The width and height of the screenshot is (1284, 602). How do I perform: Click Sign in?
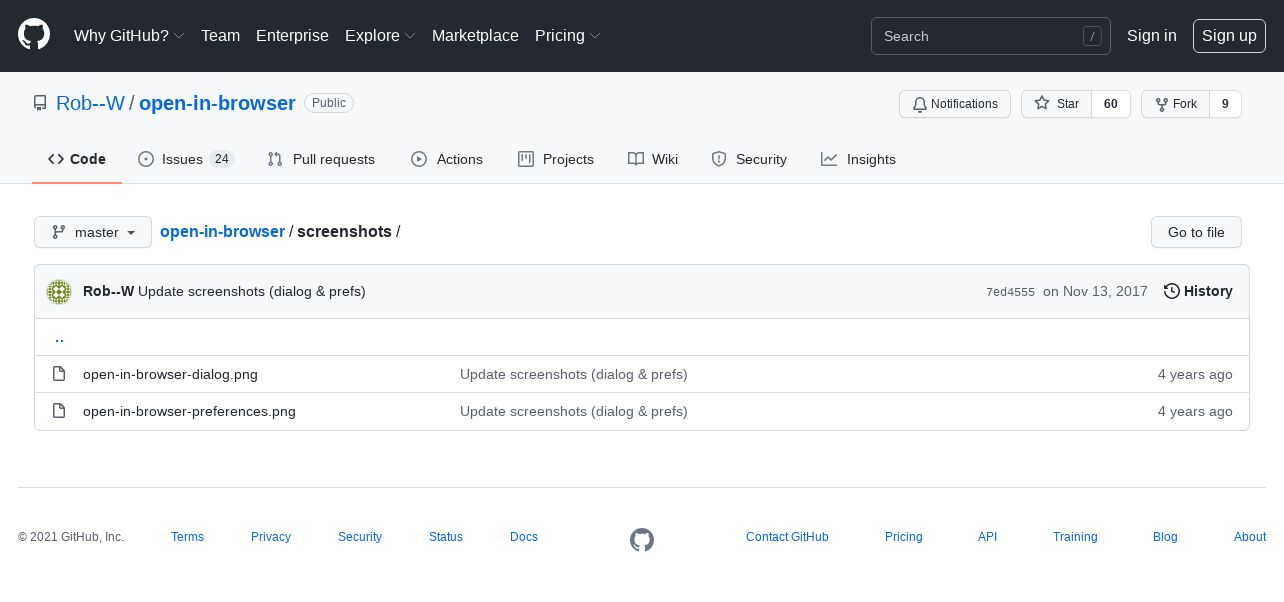[x=1152, y=35]
